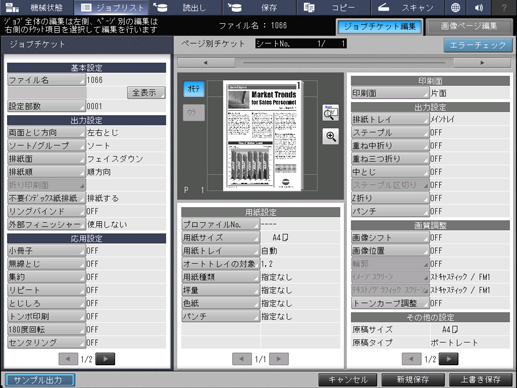Click left arrow of sheet scrollbar
517x388 pixels.
click(x=206, y=63)
